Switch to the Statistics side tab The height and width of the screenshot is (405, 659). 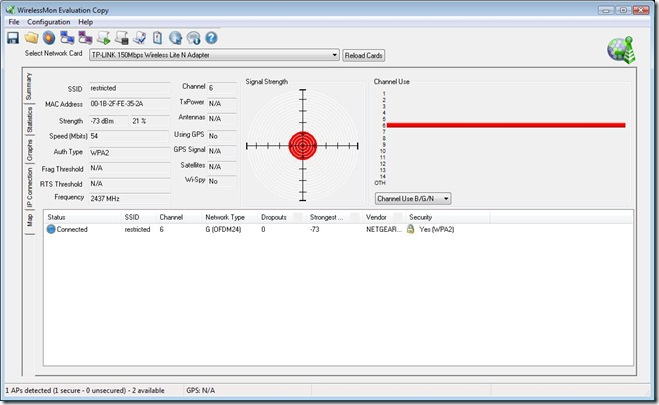point(29,120)
